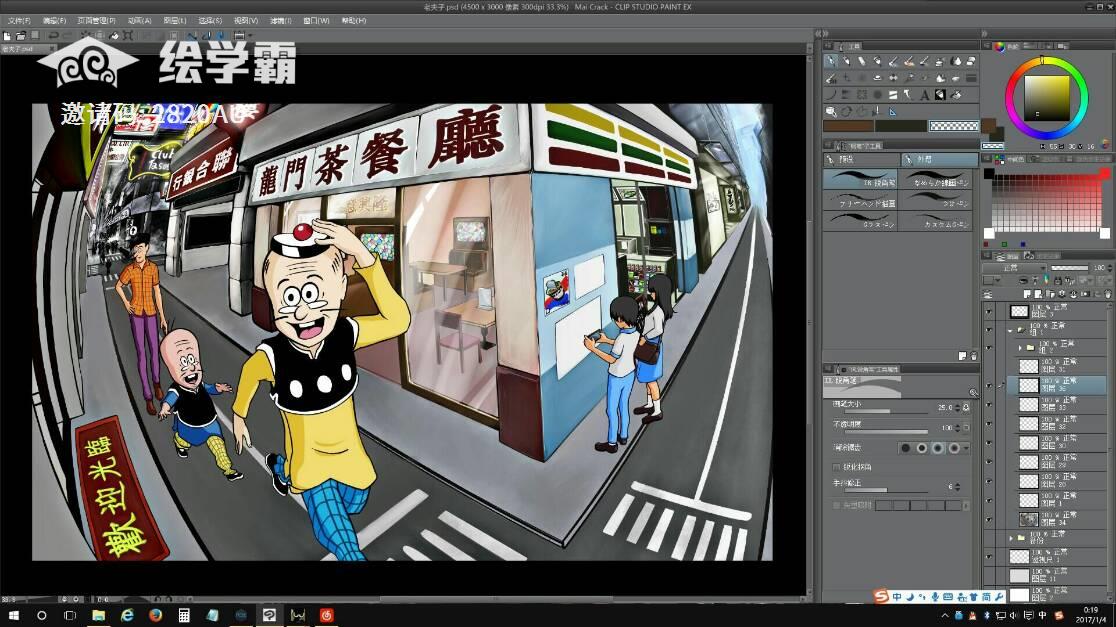This screenshot has width=1116, height=627.
Task: Toggle the disabled checkbox at tool property bottom
Action: [836, 505]
